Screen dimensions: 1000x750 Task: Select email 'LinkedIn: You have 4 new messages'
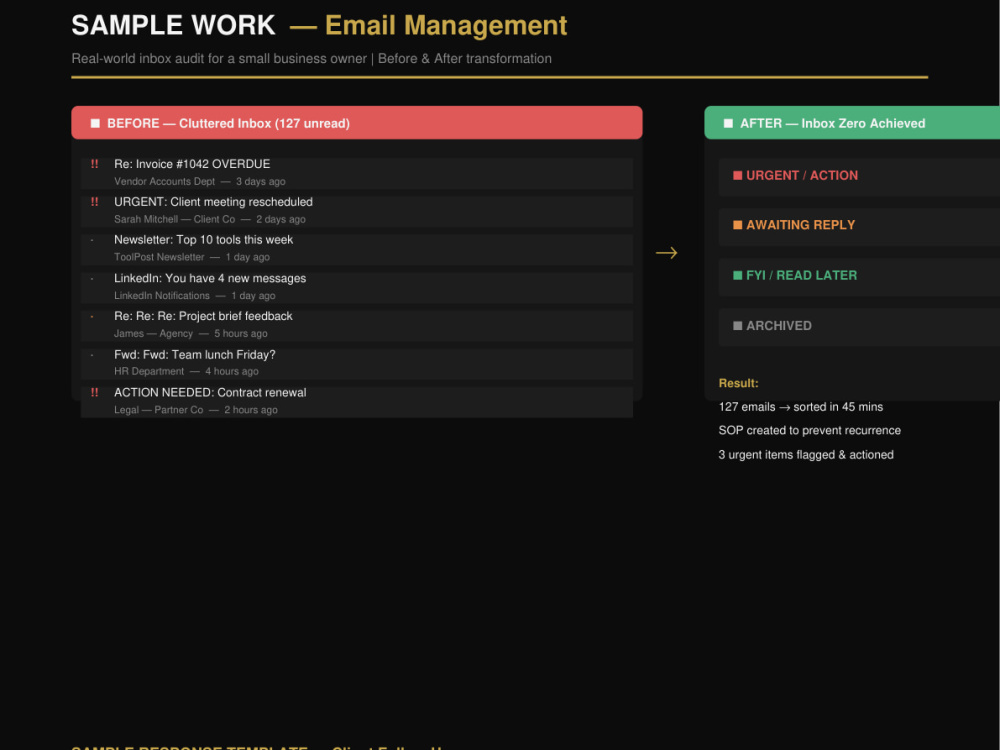(357, 288)
